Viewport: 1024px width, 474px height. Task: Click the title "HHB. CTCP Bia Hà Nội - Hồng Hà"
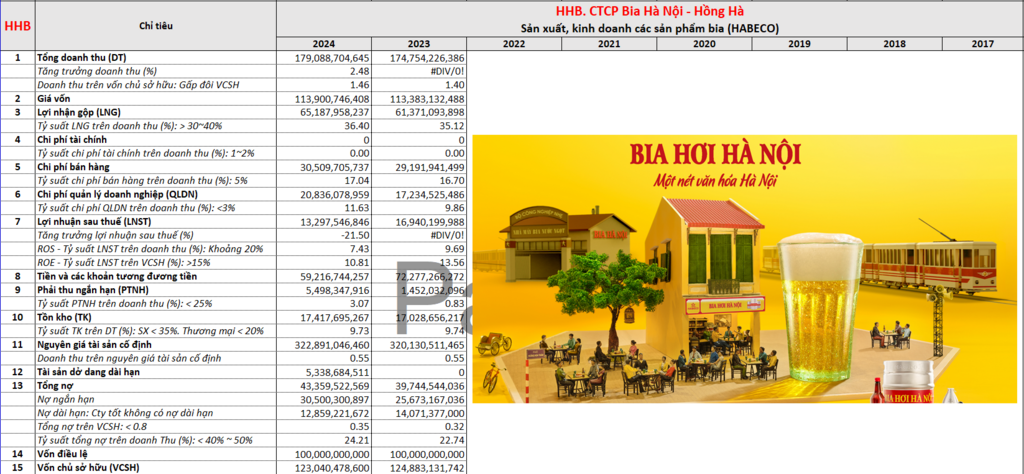649,11
